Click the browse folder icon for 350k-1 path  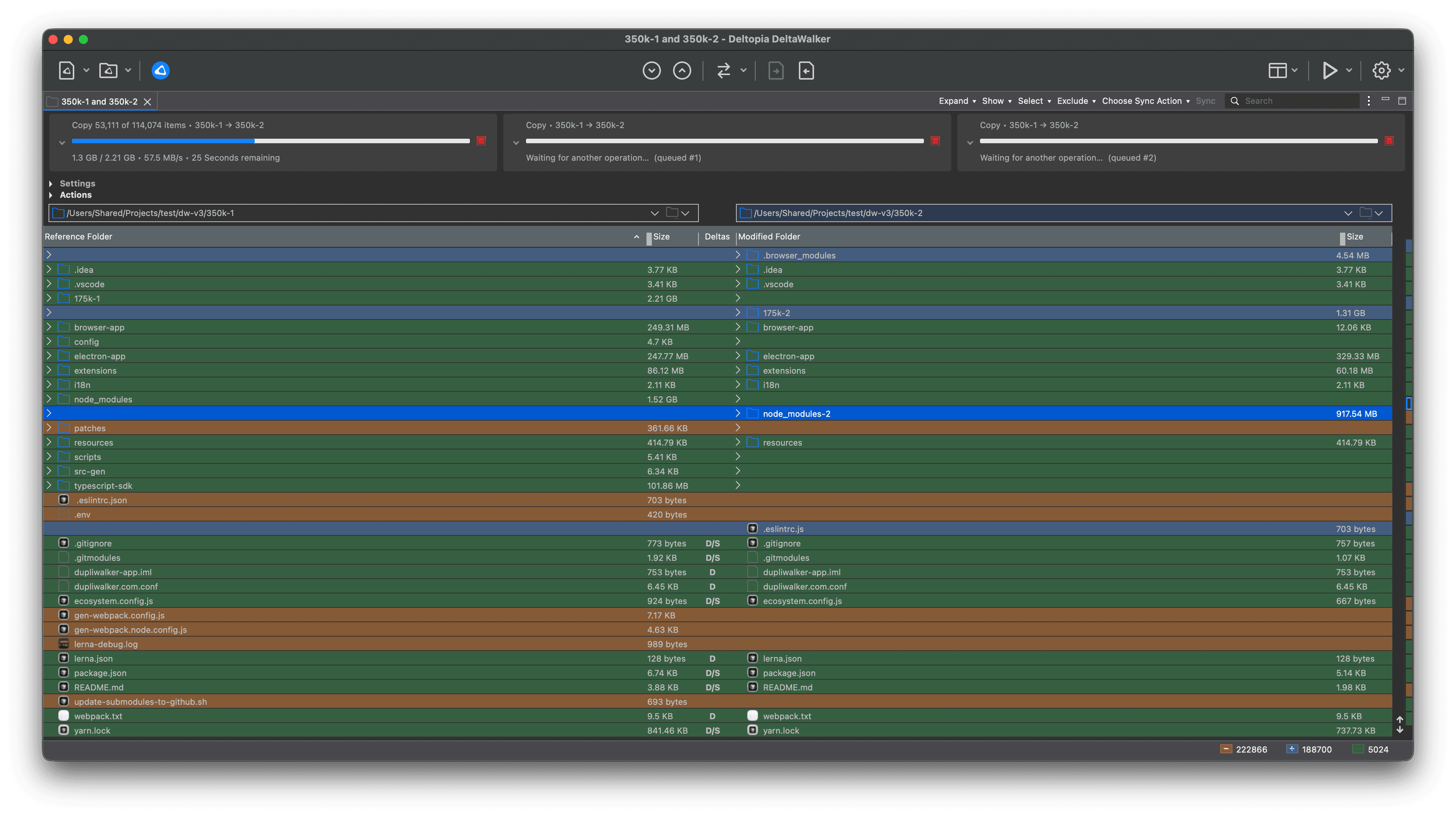coord(672,212)
